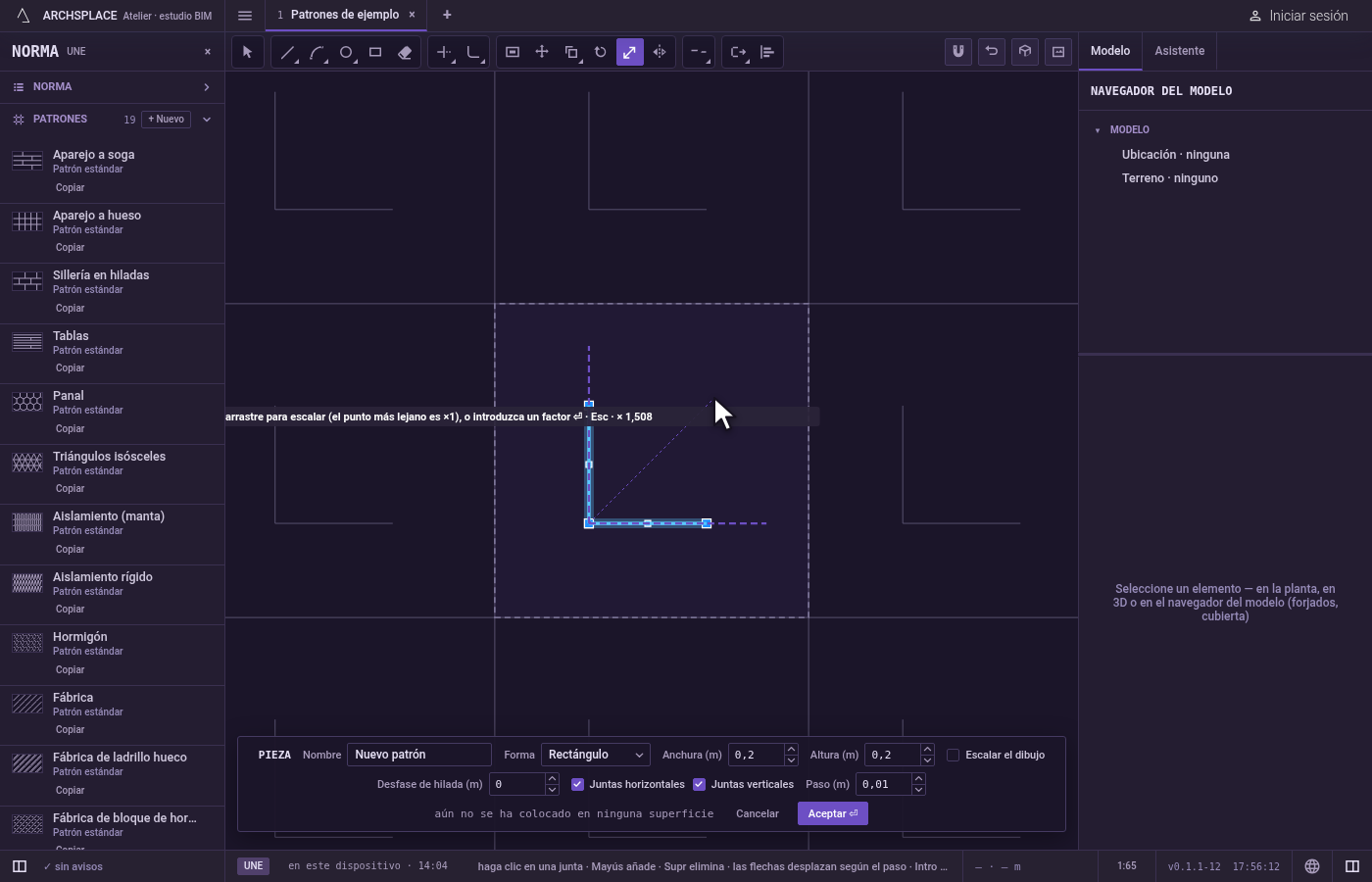1372x882 pixels.
Task: Open the Patrones de ejemplo tab
Action: 345,15
